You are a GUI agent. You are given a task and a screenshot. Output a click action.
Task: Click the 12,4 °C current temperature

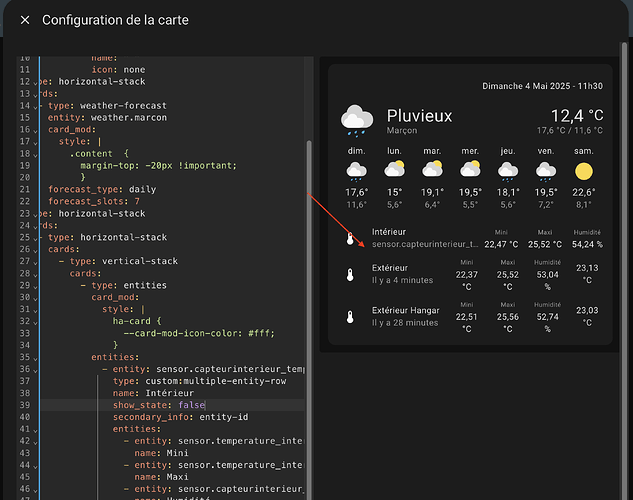coord(577,116)
